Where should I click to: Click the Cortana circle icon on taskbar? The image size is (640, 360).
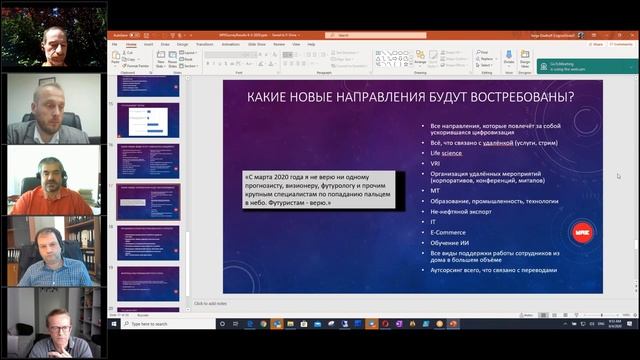(x=222, y=324)
